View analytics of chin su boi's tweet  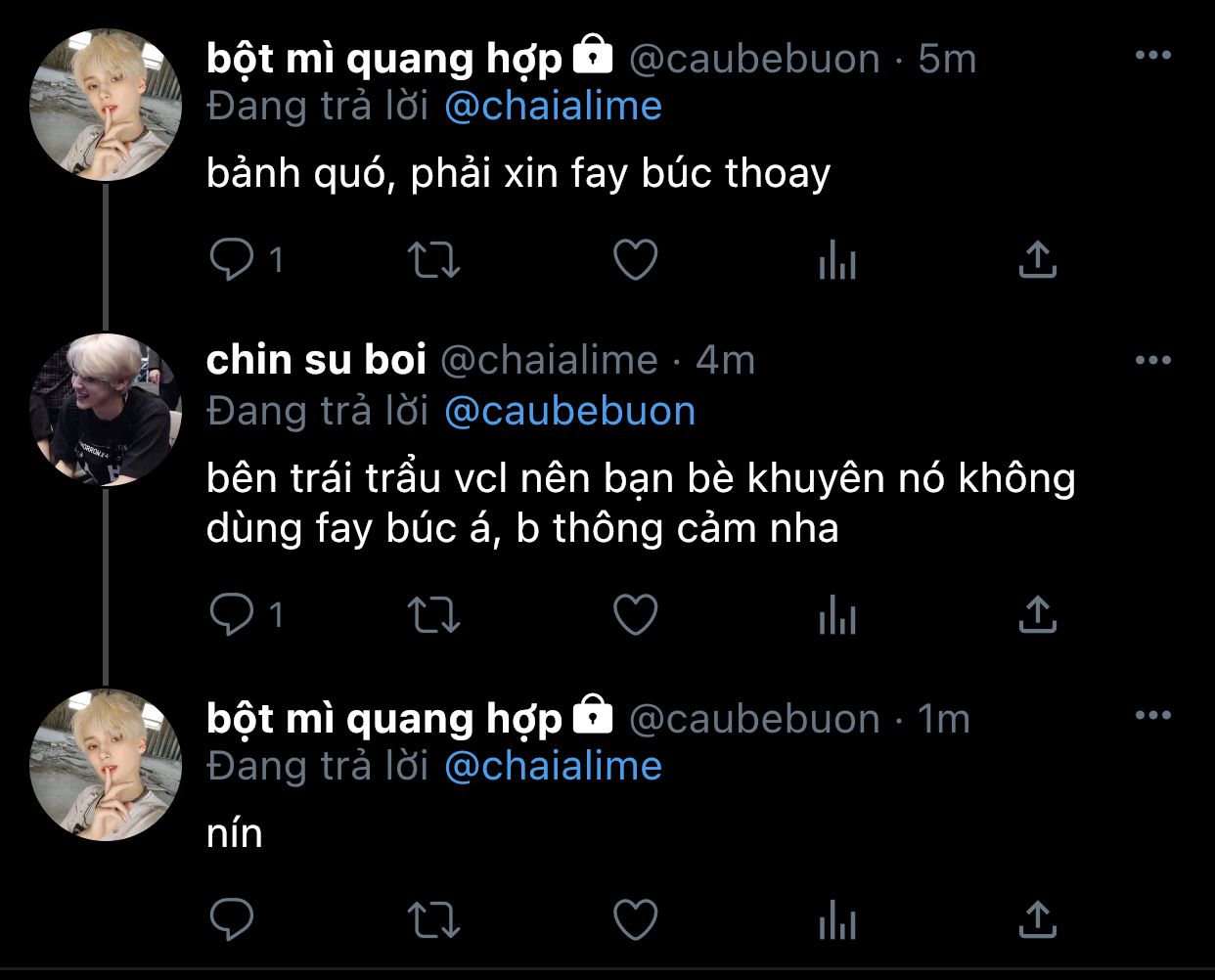coord(837,616)
